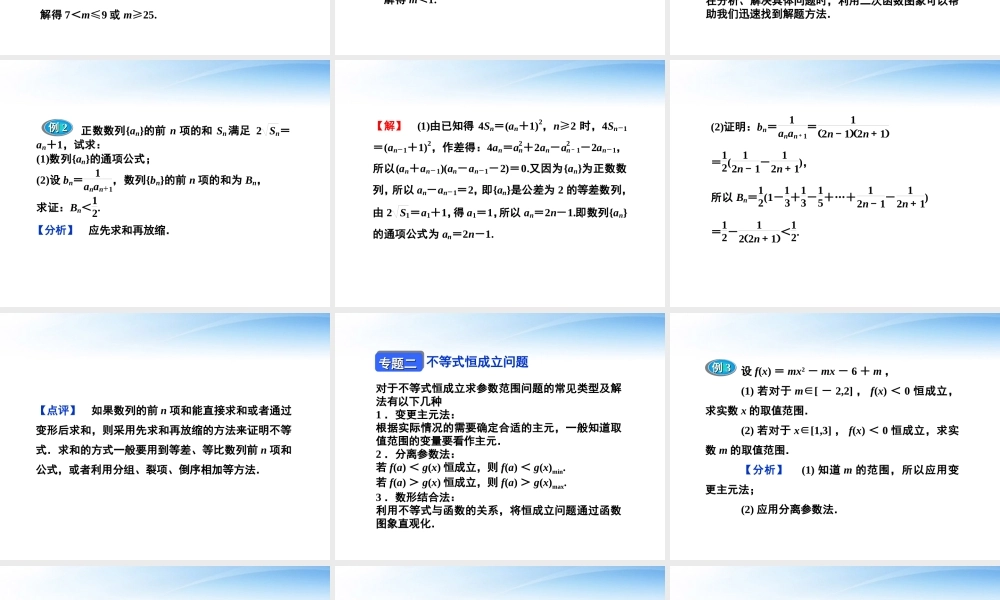Click text 的通项公式为 an=2n−1
The height and width of the screenshot is (600, 1000).
click(x=434, y=234)
